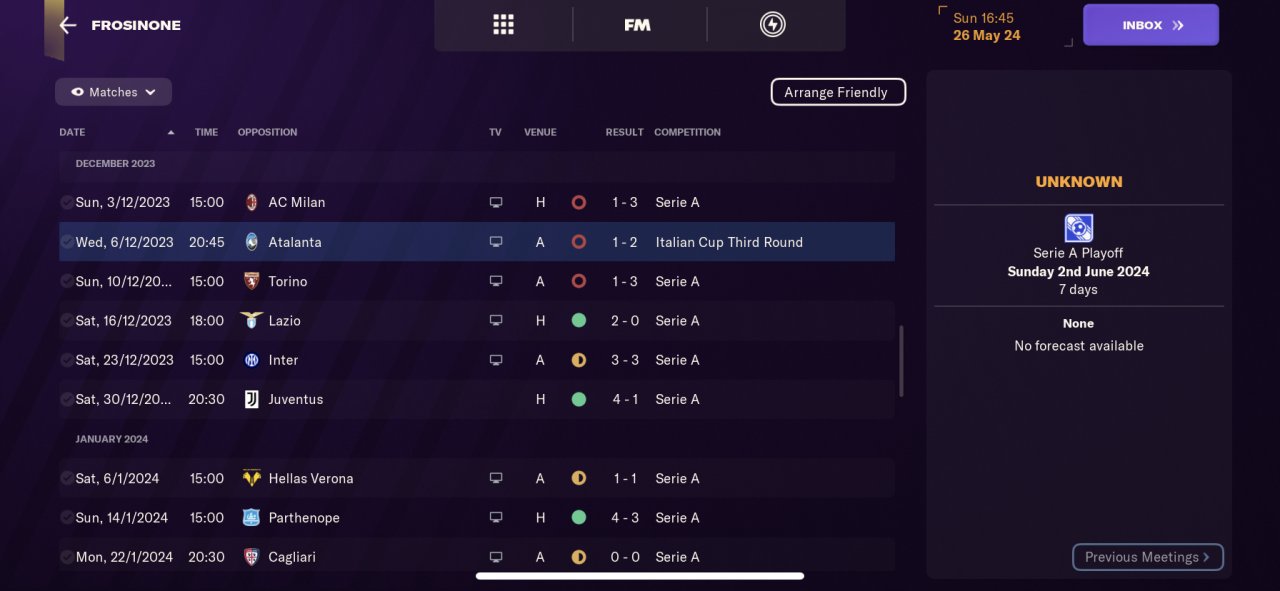1280x591 pixels.
Task: Toggle the check circle for the Cagliari match
Action: pos(66,557)
